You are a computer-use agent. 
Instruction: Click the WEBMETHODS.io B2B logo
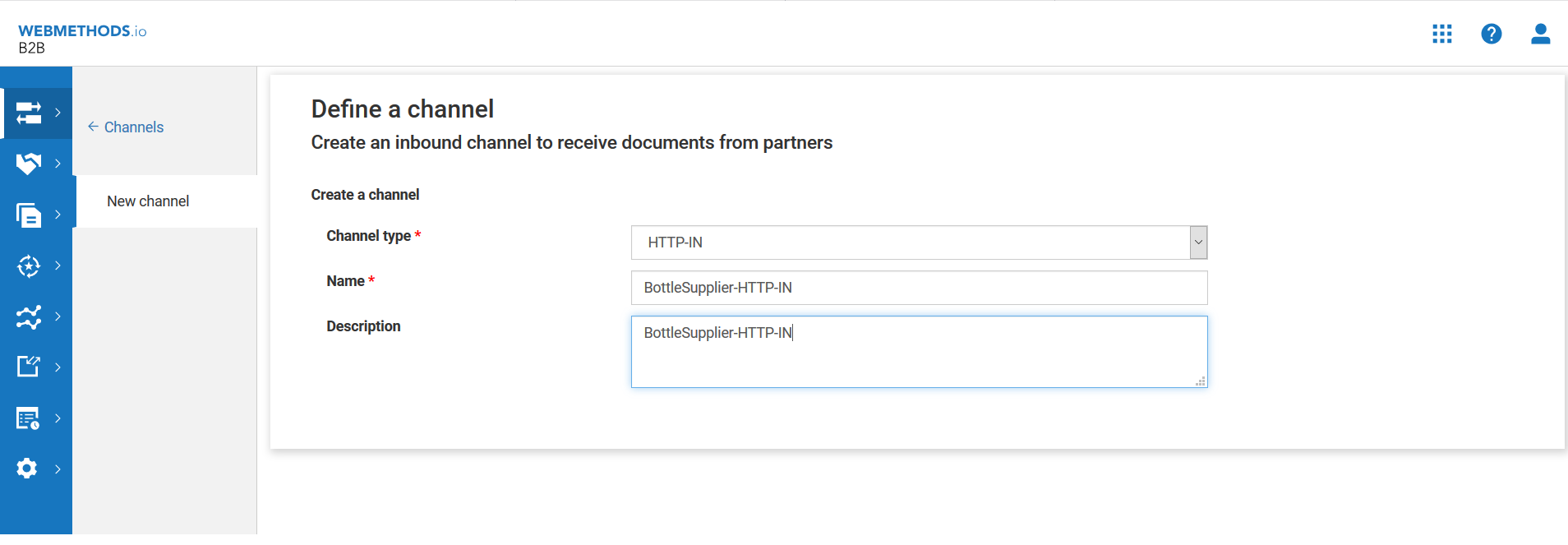[x=81, y=39]
